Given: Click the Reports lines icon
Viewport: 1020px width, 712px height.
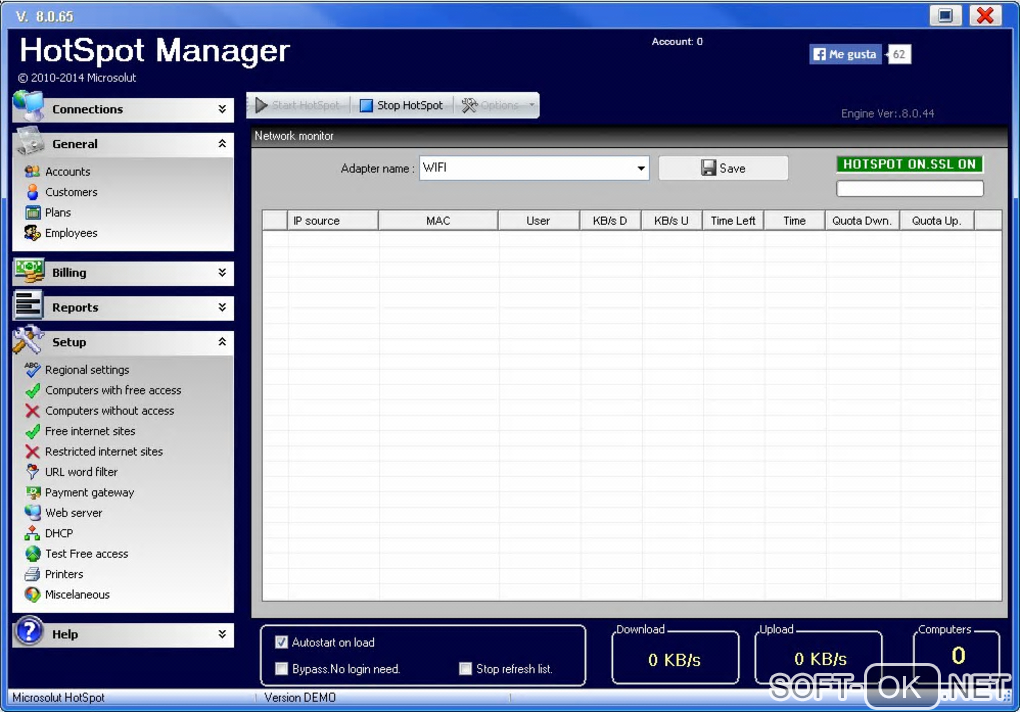Looking at the screenshot, I should tap(29, 306).
